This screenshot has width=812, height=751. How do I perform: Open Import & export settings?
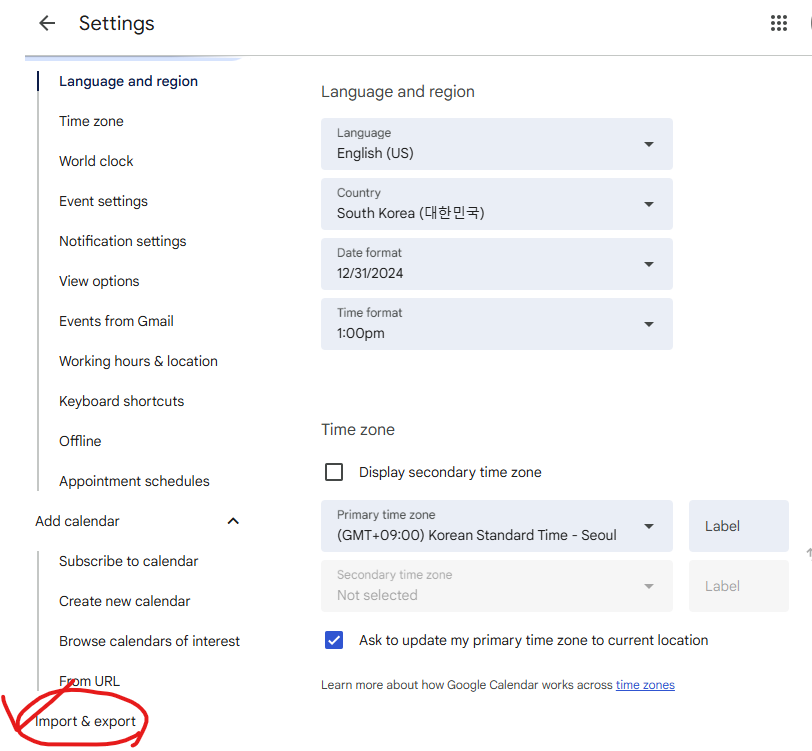85,721
